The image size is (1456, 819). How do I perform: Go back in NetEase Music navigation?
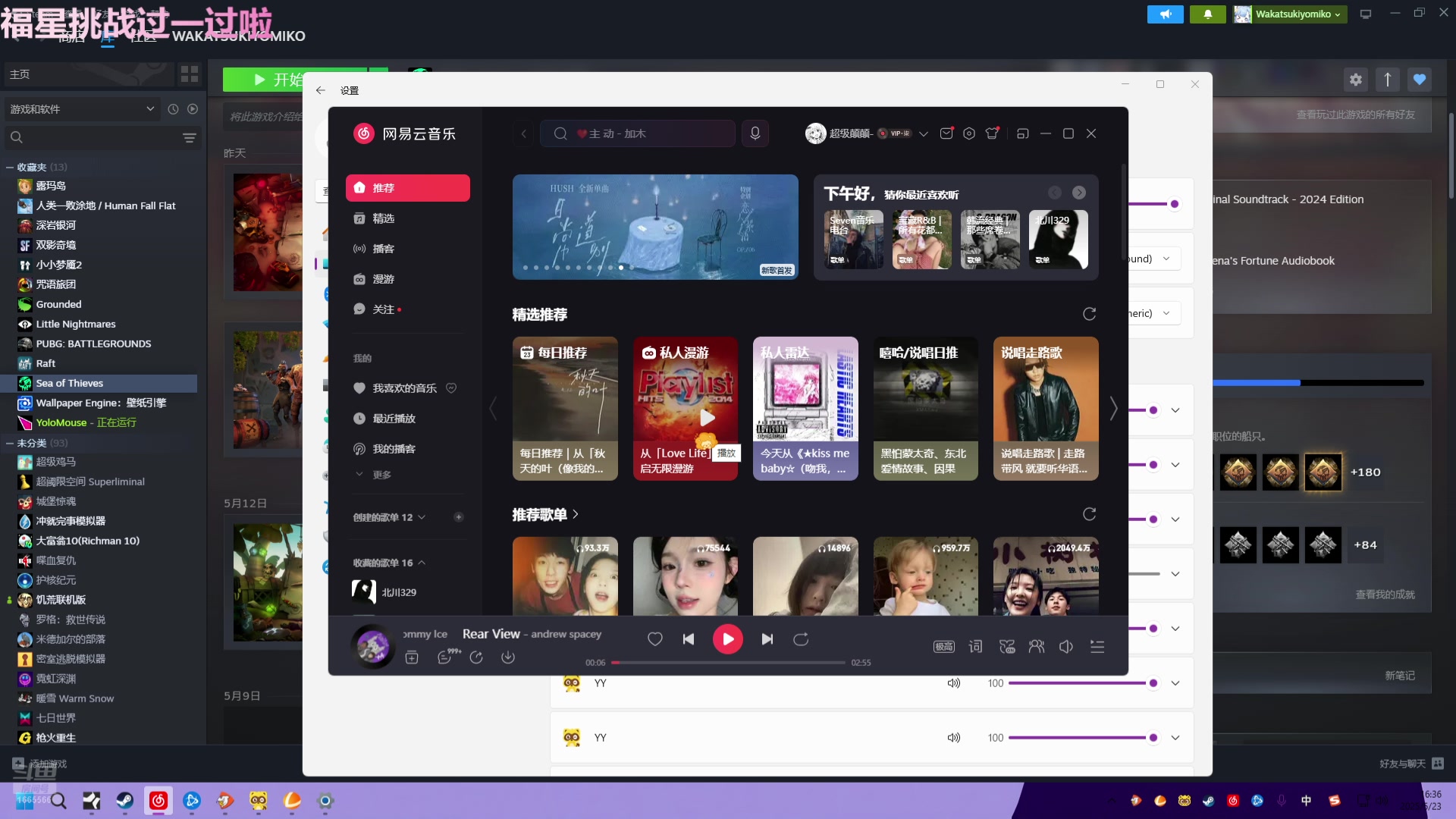coord(523,133)
